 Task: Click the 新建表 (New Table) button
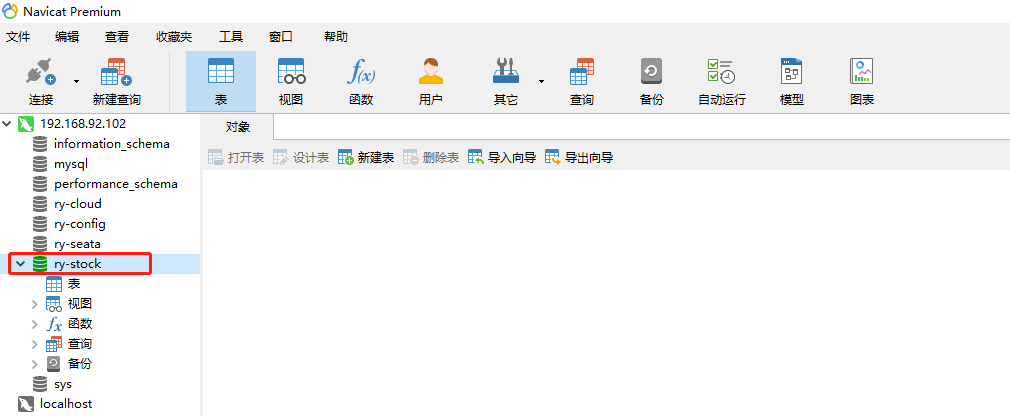[x=366, y=158]
